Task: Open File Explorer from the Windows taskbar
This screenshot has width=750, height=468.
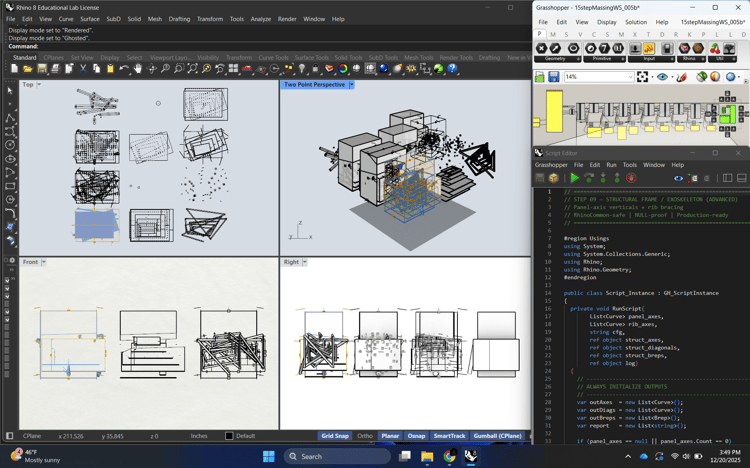Action: [427, 456]
